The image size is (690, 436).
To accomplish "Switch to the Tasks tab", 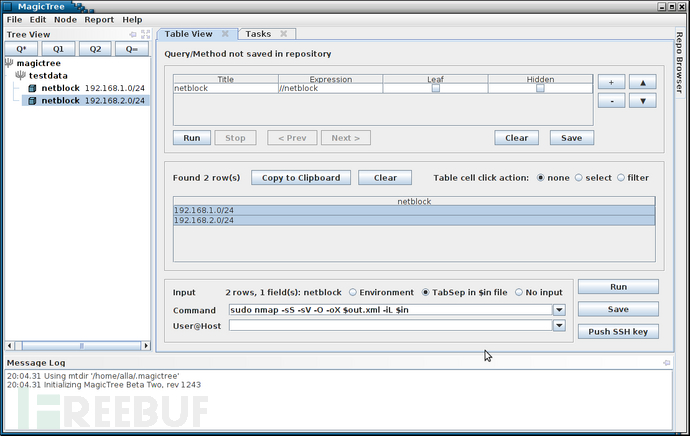I will pos(258,34).
